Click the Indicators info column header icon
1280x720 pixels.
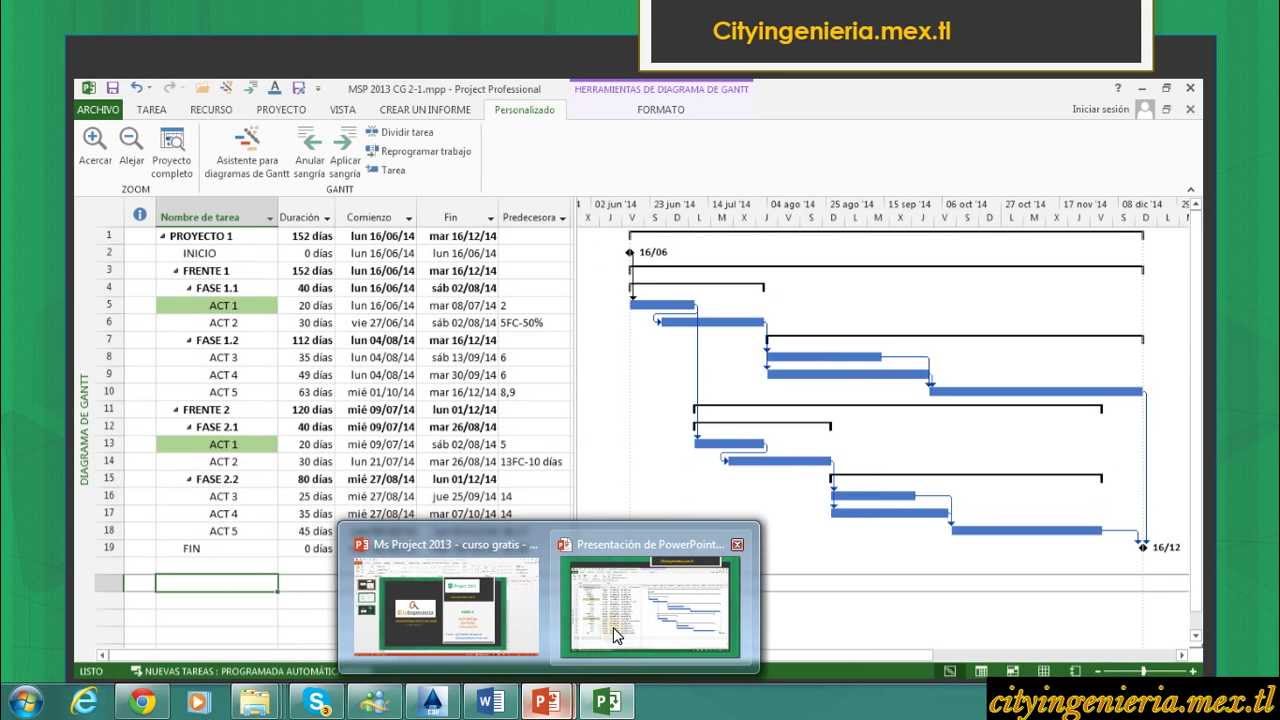pos(140,215)
